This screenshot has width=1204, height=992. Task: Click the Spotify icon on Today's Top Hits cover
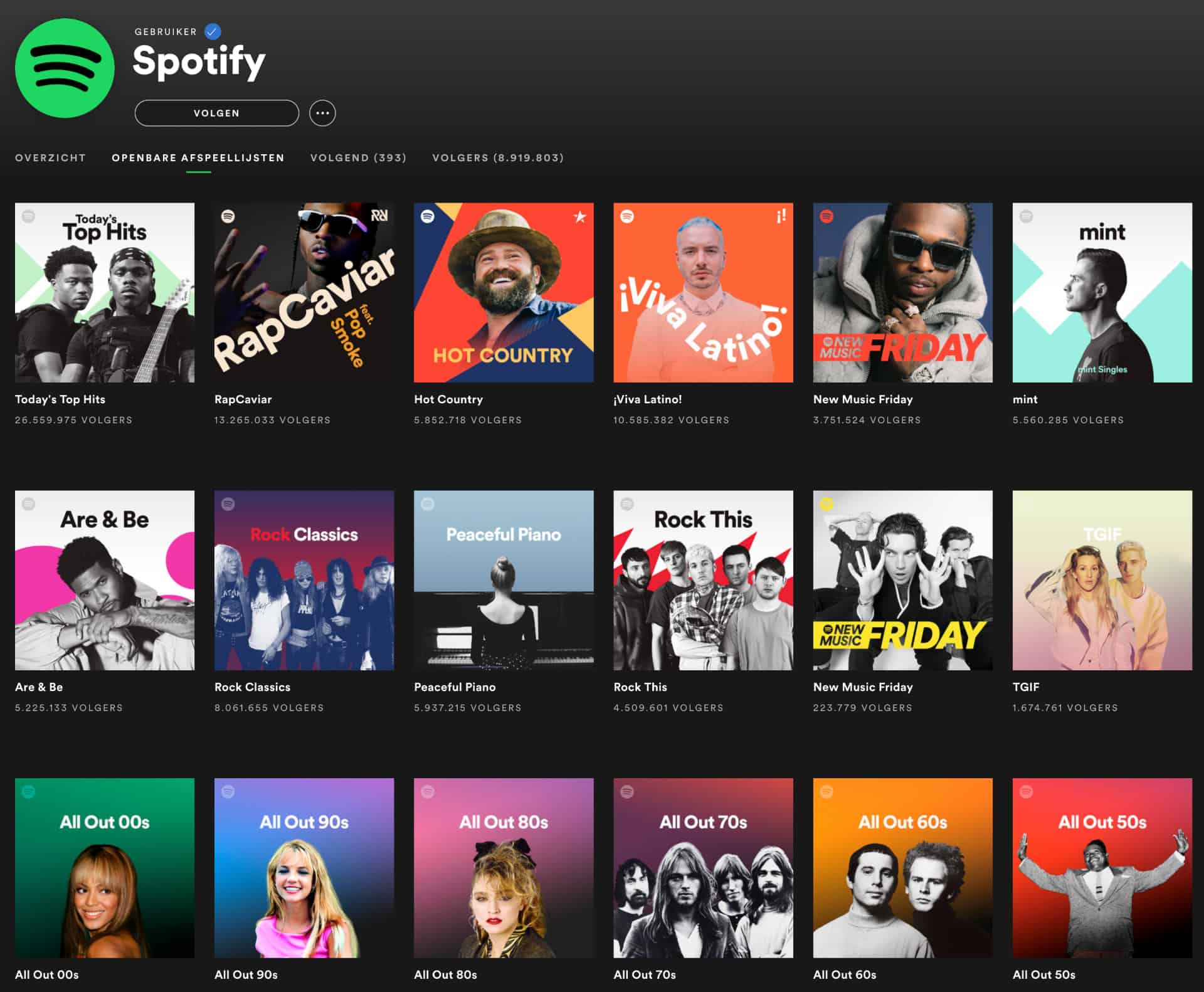click(28, 218)
